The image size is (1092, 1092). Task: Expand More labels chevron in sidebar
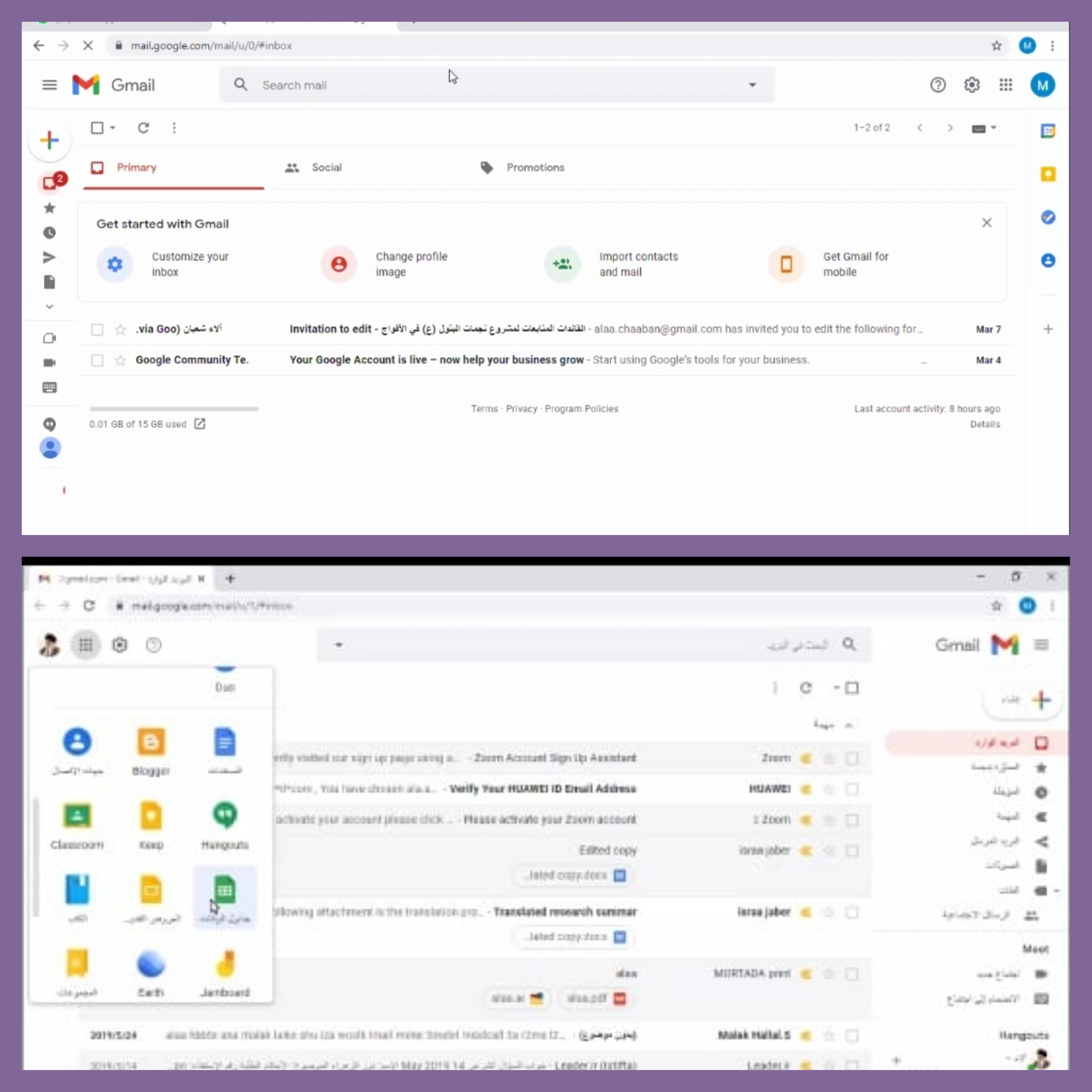coord(50,306)
